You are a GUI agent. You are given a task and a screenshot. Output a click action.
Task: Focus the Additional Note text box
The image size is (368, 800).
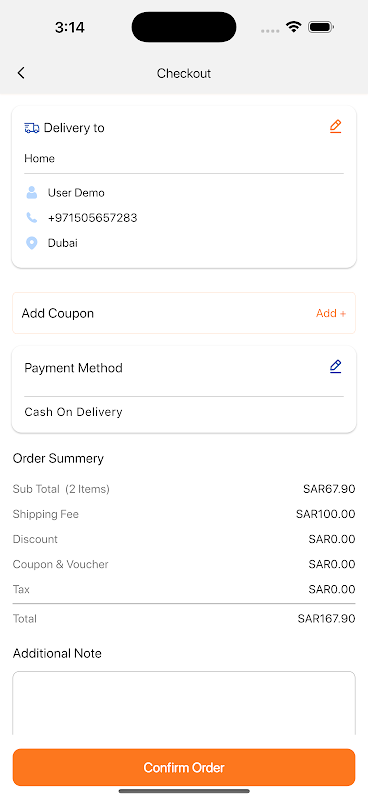tap(184, 704)
